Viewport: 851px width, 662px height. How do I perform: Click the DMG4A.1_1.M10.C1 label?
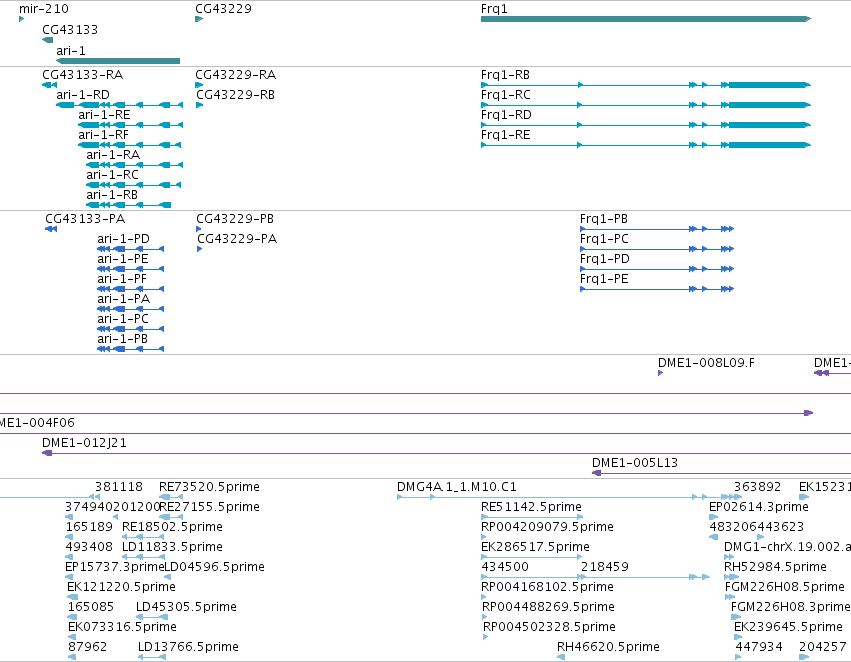(x=456, y=487)
